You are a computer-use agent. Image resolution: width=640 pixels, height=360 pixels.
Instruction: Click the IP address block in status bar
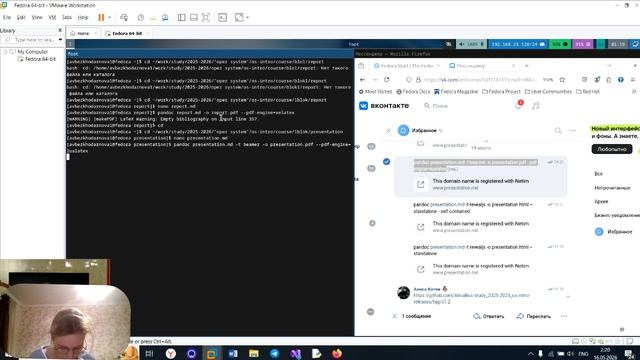518,44
